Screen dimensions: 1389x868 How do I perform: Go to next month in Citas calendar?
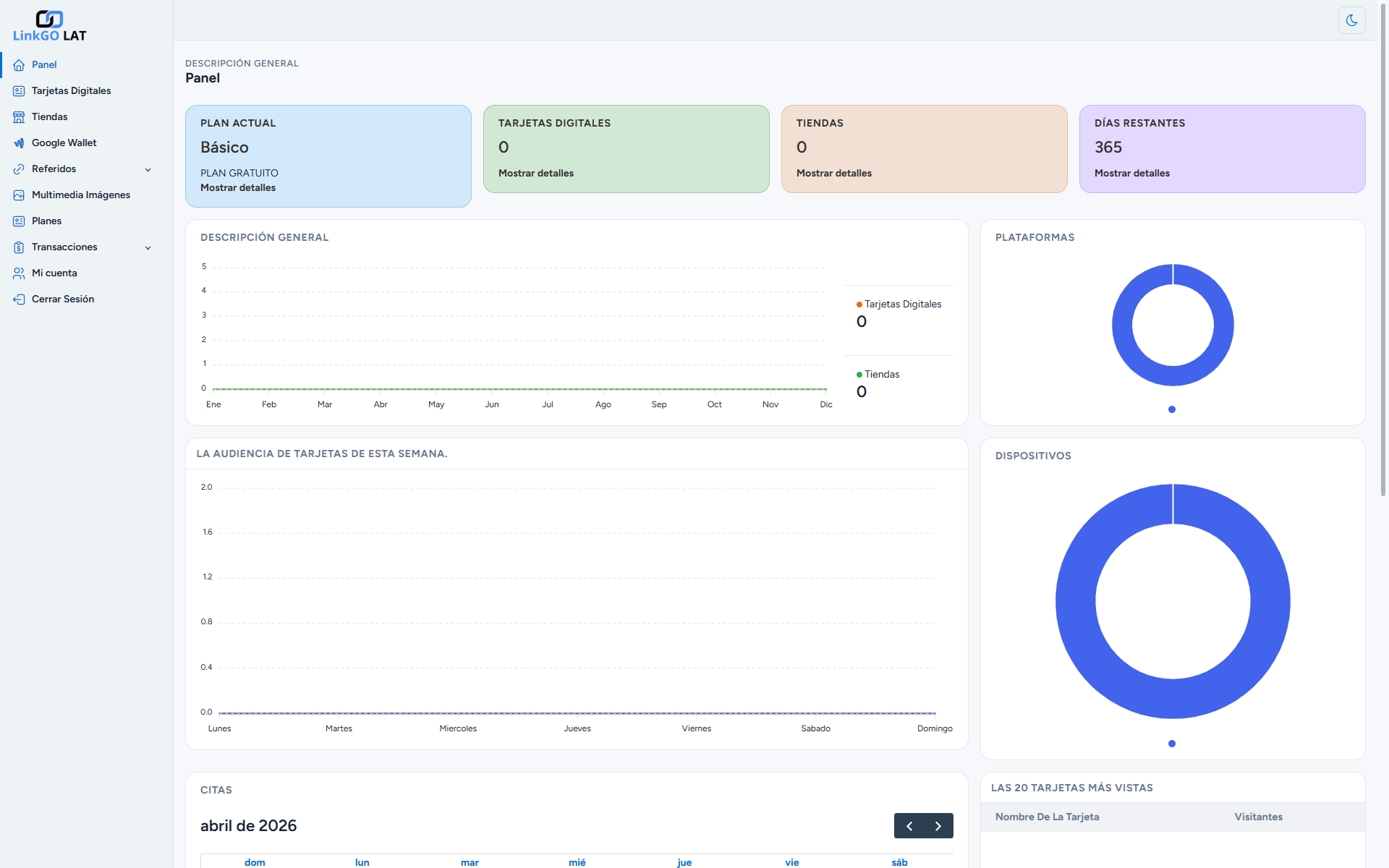click(938, 826)
